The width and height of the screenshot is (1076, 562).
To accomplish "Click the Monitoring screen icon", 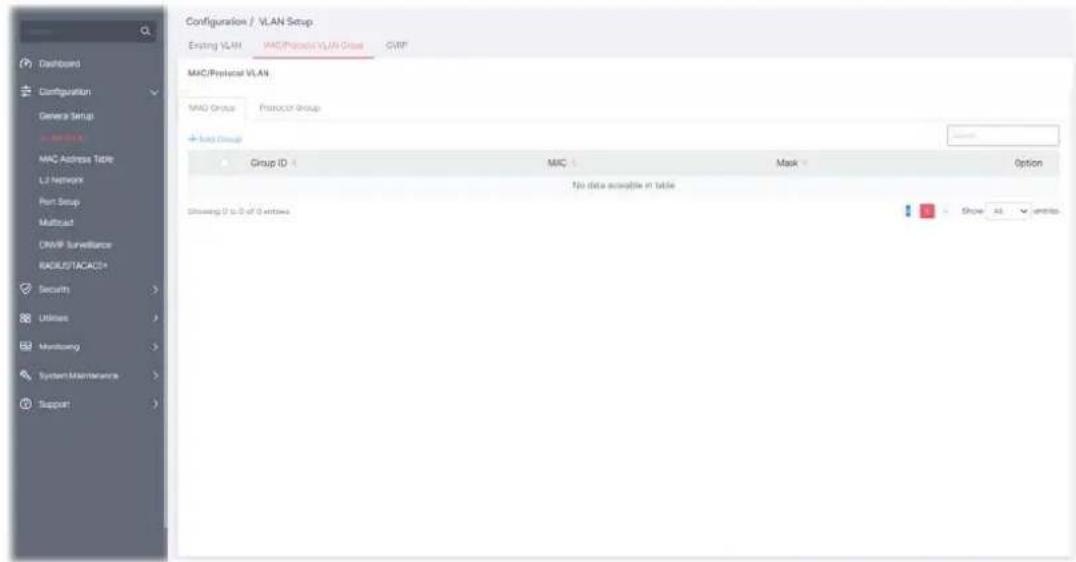I will (x=26, y=347).
